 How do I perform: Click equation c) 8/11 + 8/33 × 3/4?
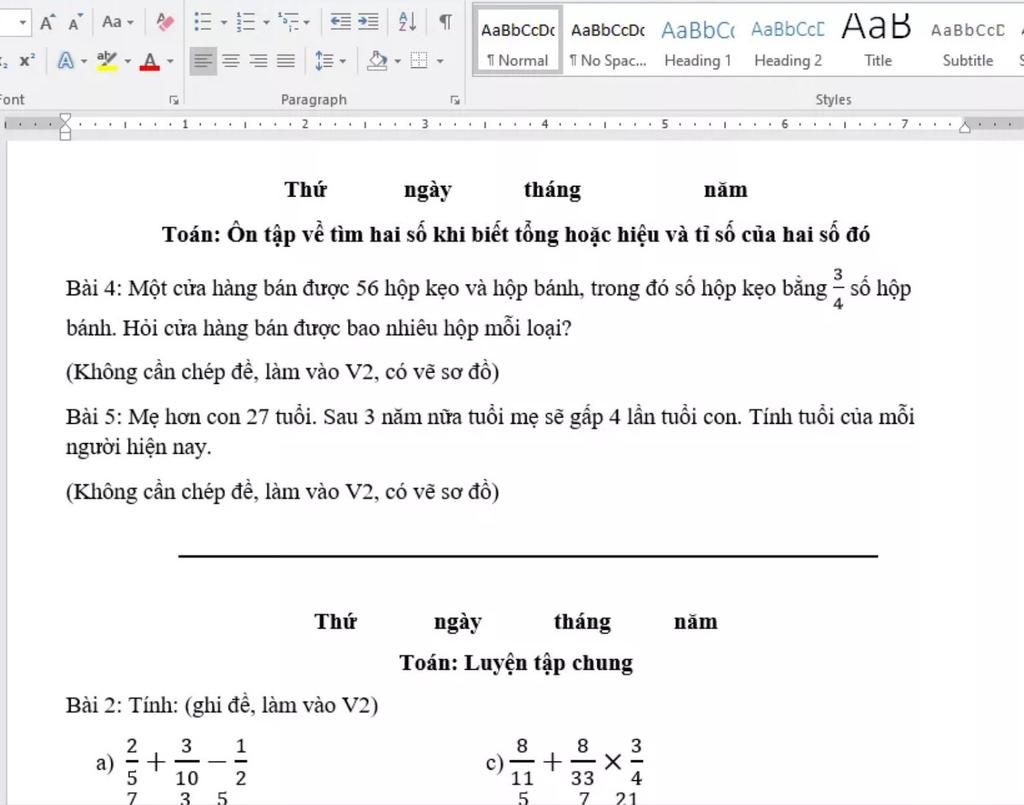click(565, 762)
